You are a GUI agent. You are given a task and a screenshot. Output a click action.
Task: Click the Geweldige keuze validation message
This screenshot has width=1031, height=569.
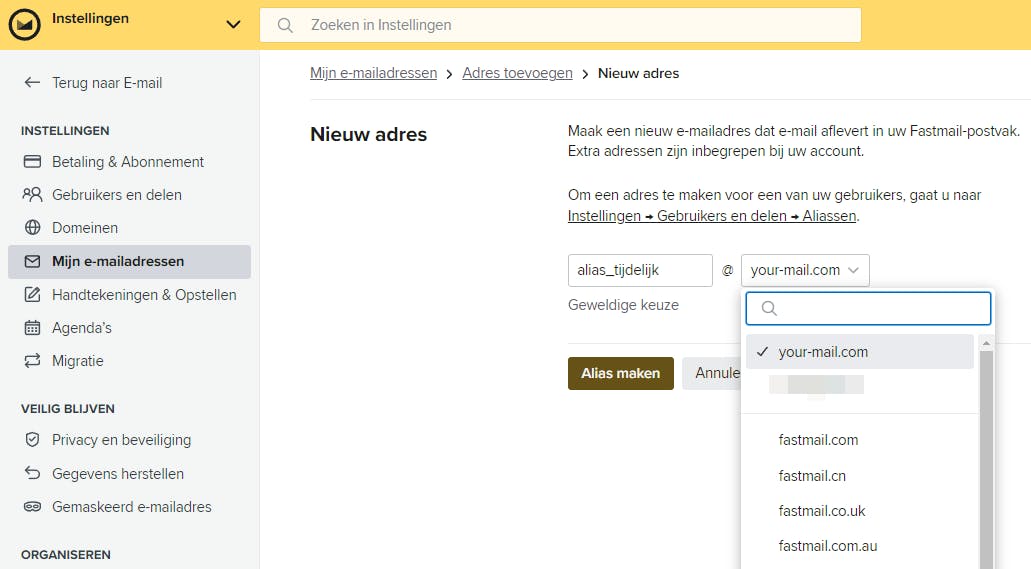[623, 305]
